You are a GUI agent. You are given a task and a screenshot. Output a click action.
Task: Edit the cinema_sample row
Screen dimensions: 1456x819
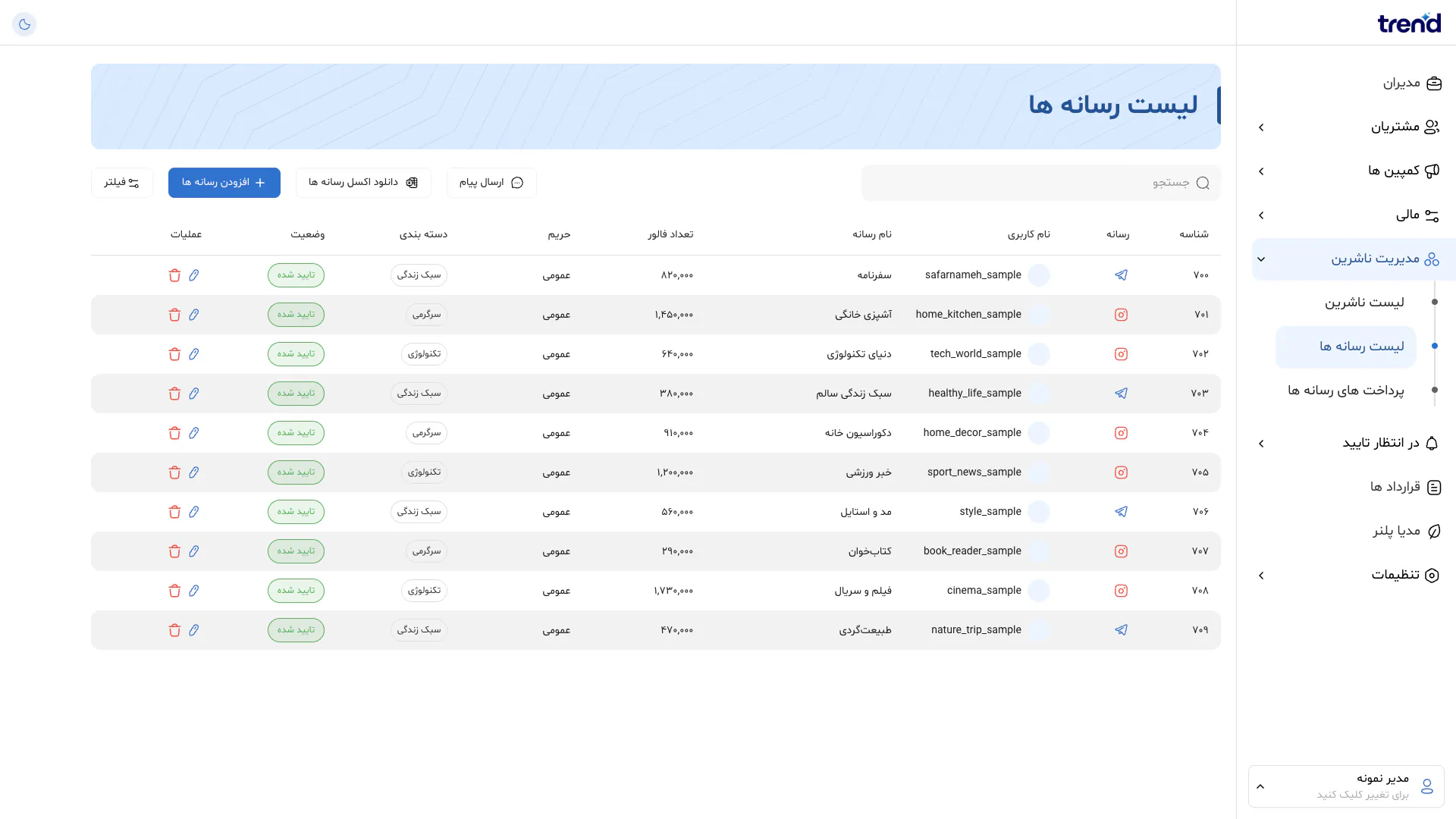point(194,591)
